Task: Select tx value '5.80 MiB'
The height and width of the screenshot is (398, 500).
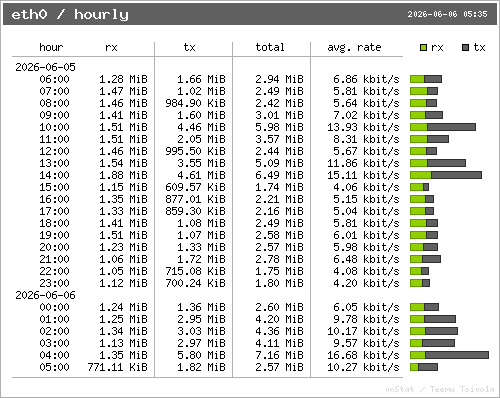Action: pos(201,355)
